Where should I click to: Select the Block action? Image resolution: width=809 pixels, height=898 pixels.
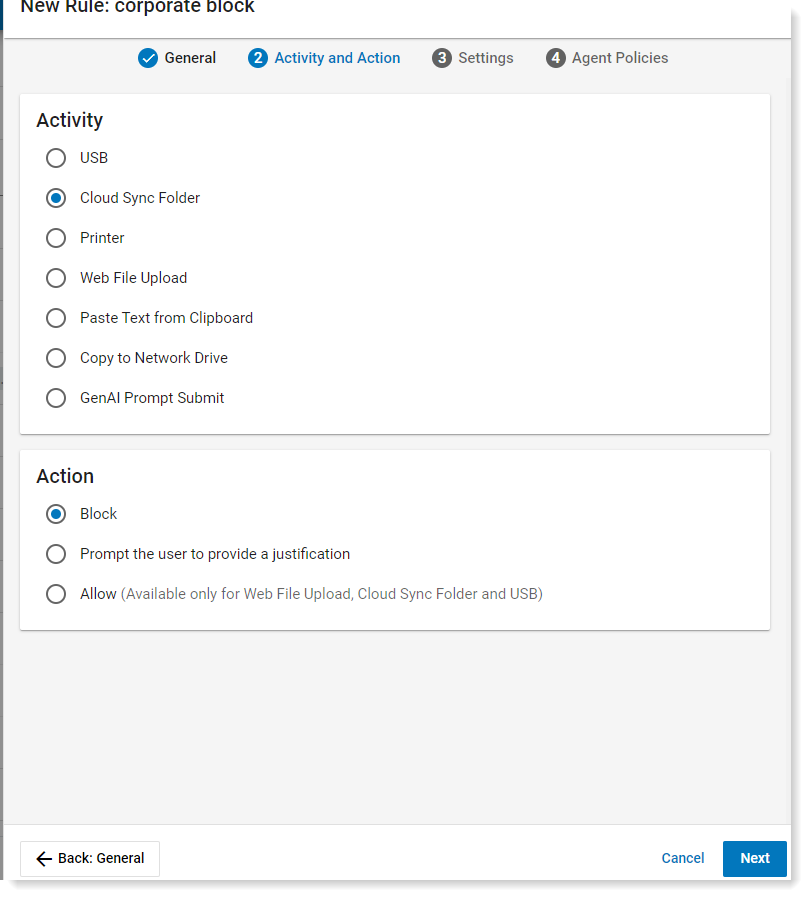coord(56,514)
